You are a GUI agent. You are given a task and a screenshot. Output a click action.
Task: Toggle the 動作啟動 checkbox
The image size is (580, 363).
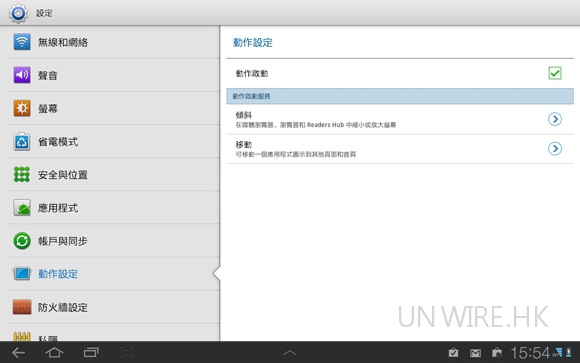tap(555, 73)
